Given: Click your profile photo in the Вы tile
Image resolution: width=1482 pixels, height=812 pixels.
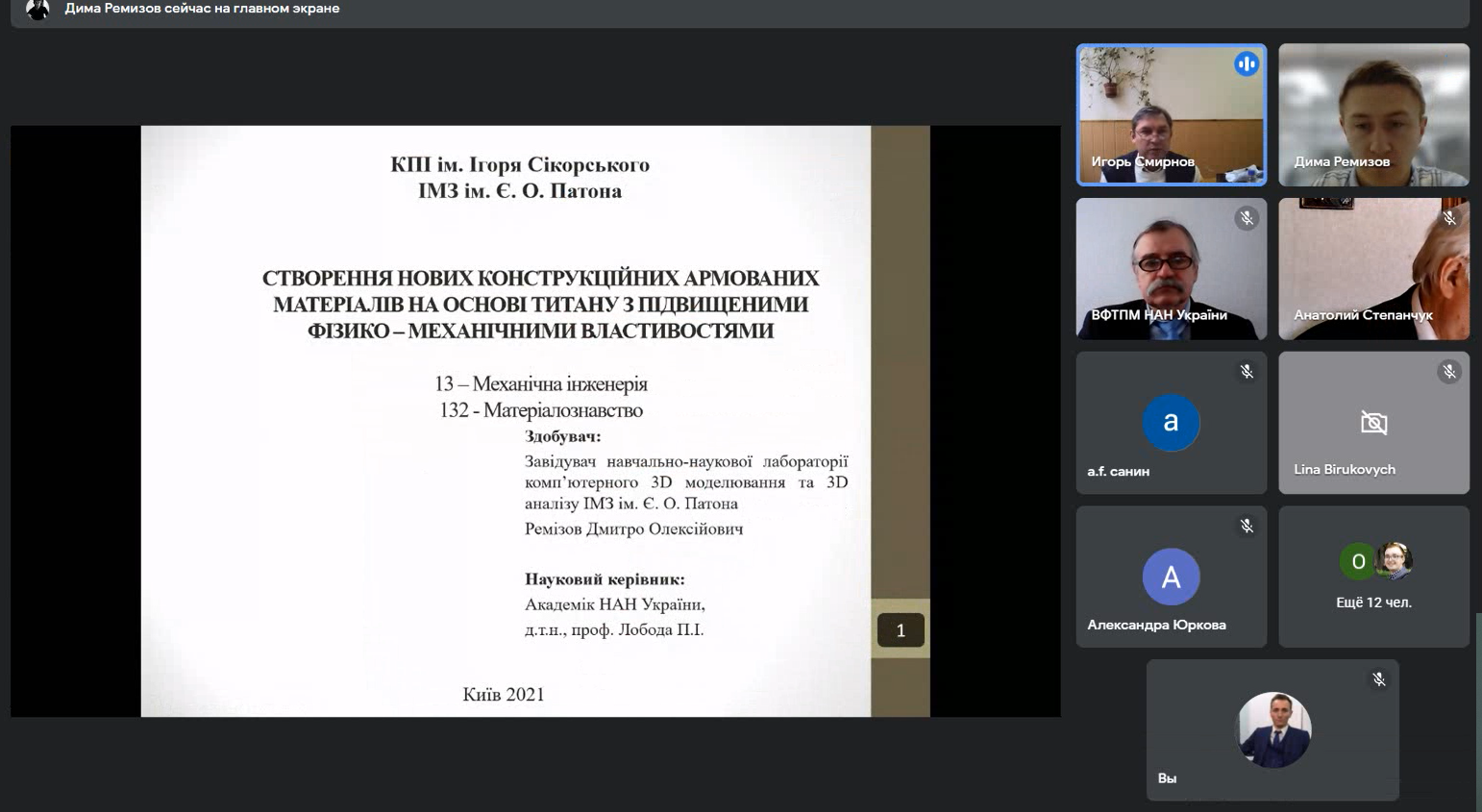Looking at the screenshot, I should click(1273, 730).
